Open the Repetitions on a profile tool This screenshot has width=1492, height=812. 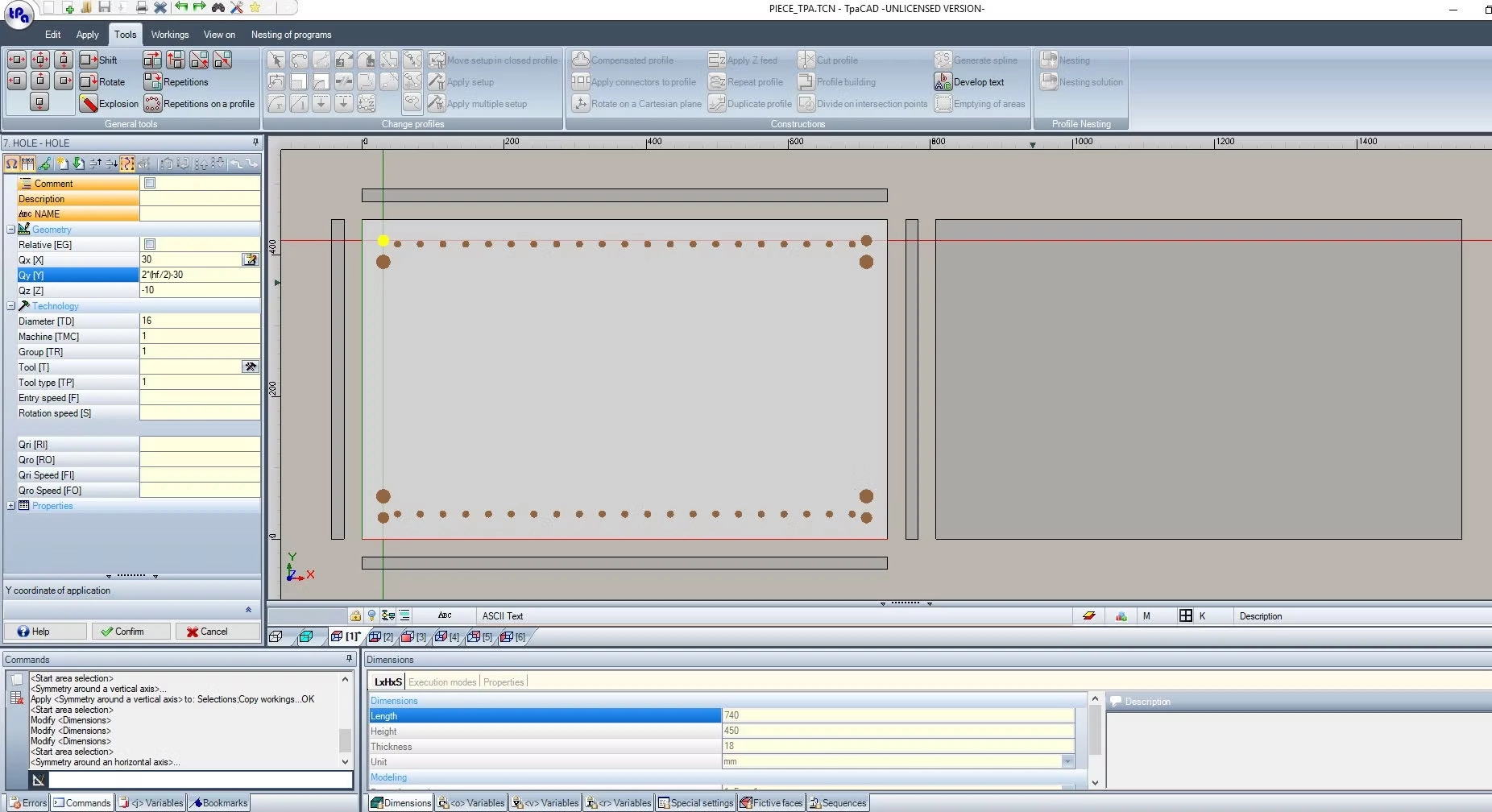click(153, 104)
